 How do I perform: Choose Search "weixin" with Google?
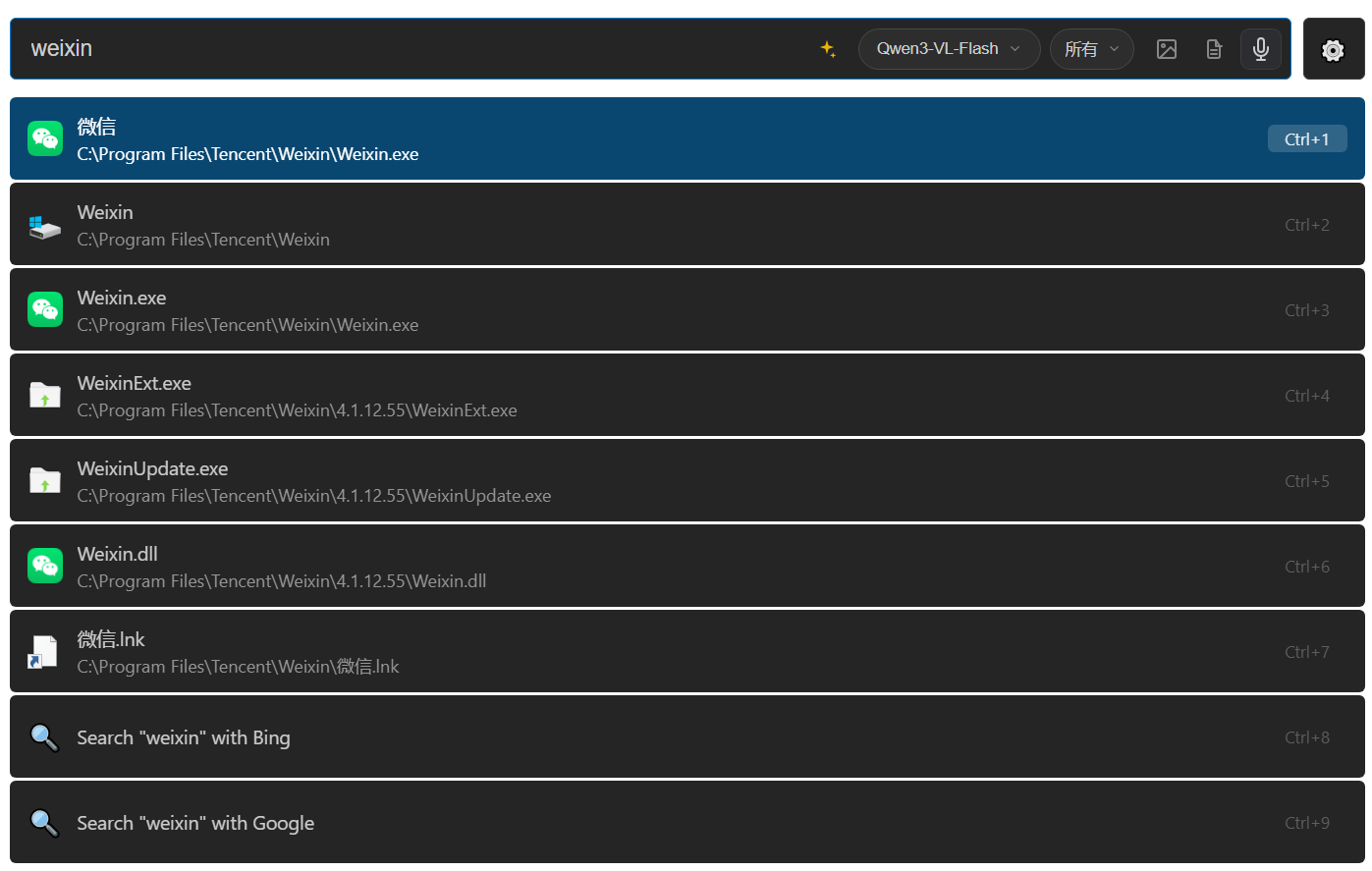pos(196,823)
